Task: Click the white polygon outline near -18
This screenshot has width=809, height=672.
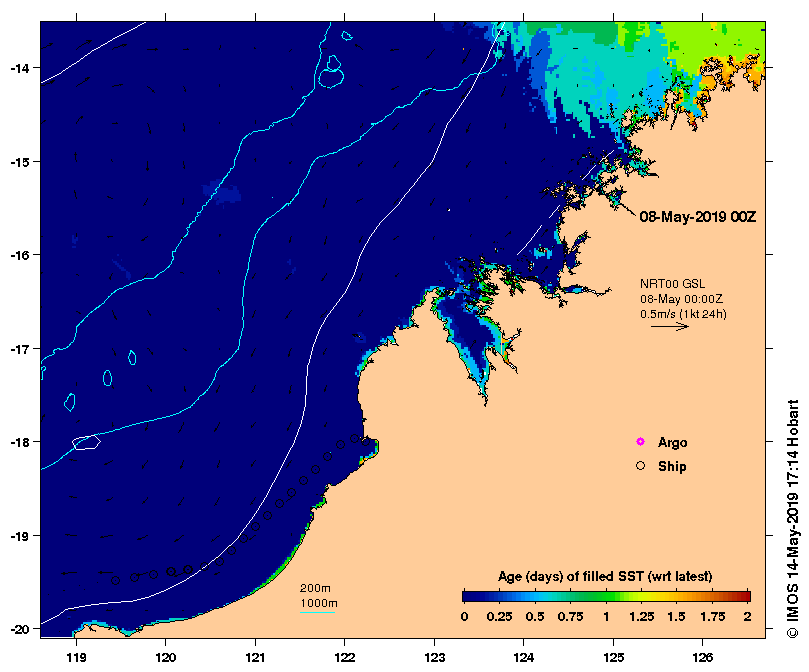Action: [x=86, y=442]
